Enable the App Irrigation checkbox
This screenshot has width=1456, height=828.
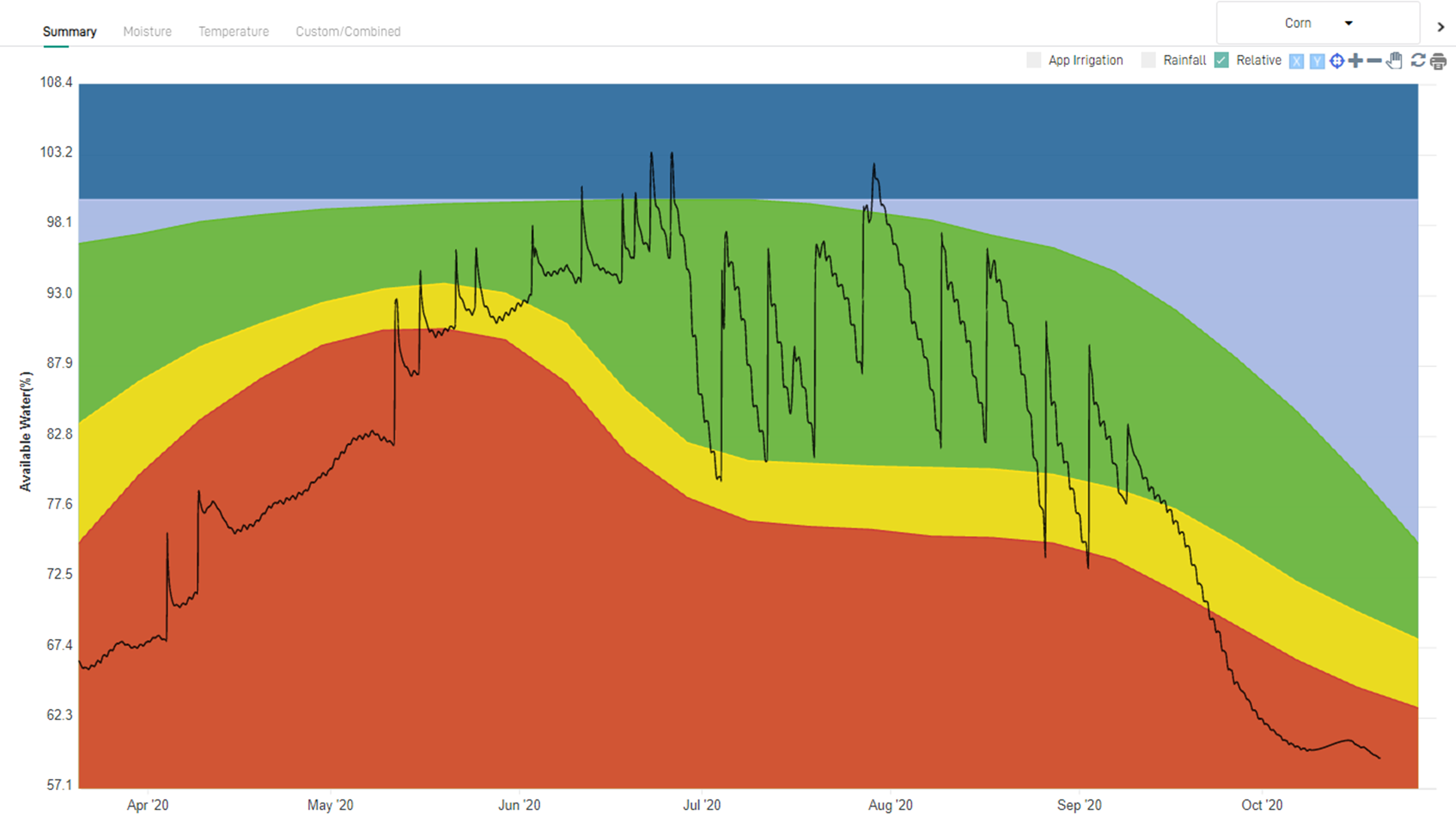[1033, 60]
